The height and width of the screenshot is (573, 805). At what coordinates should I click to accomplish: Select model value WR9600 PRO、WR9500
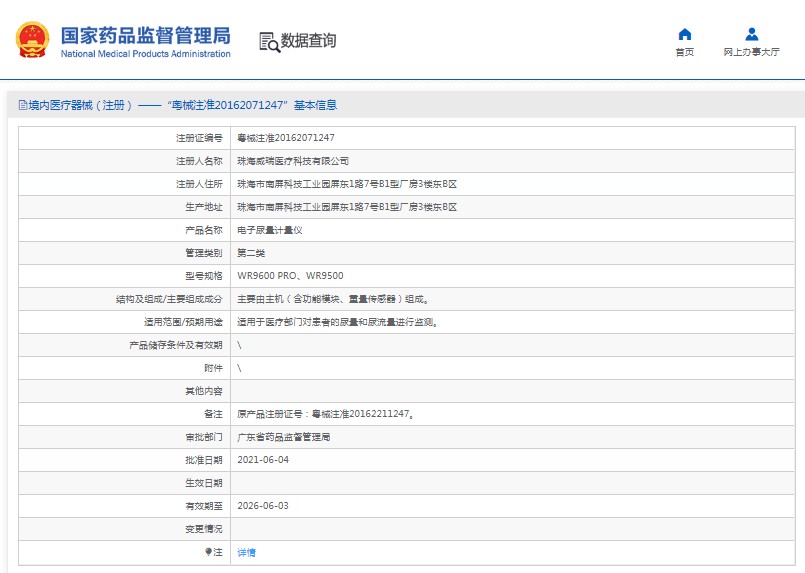(290, 276)
